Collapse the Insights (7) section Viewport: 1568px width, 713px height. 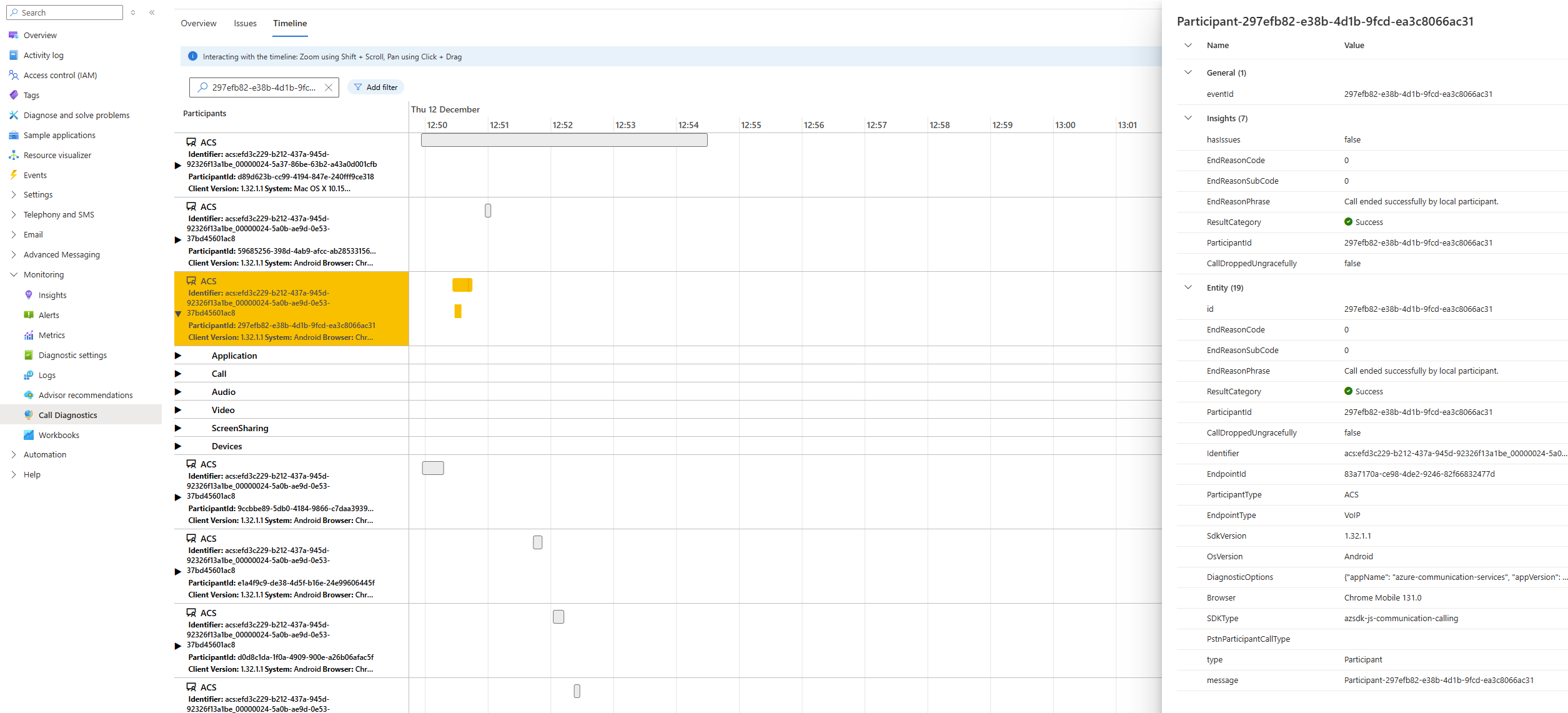[x=1188, y=118]
